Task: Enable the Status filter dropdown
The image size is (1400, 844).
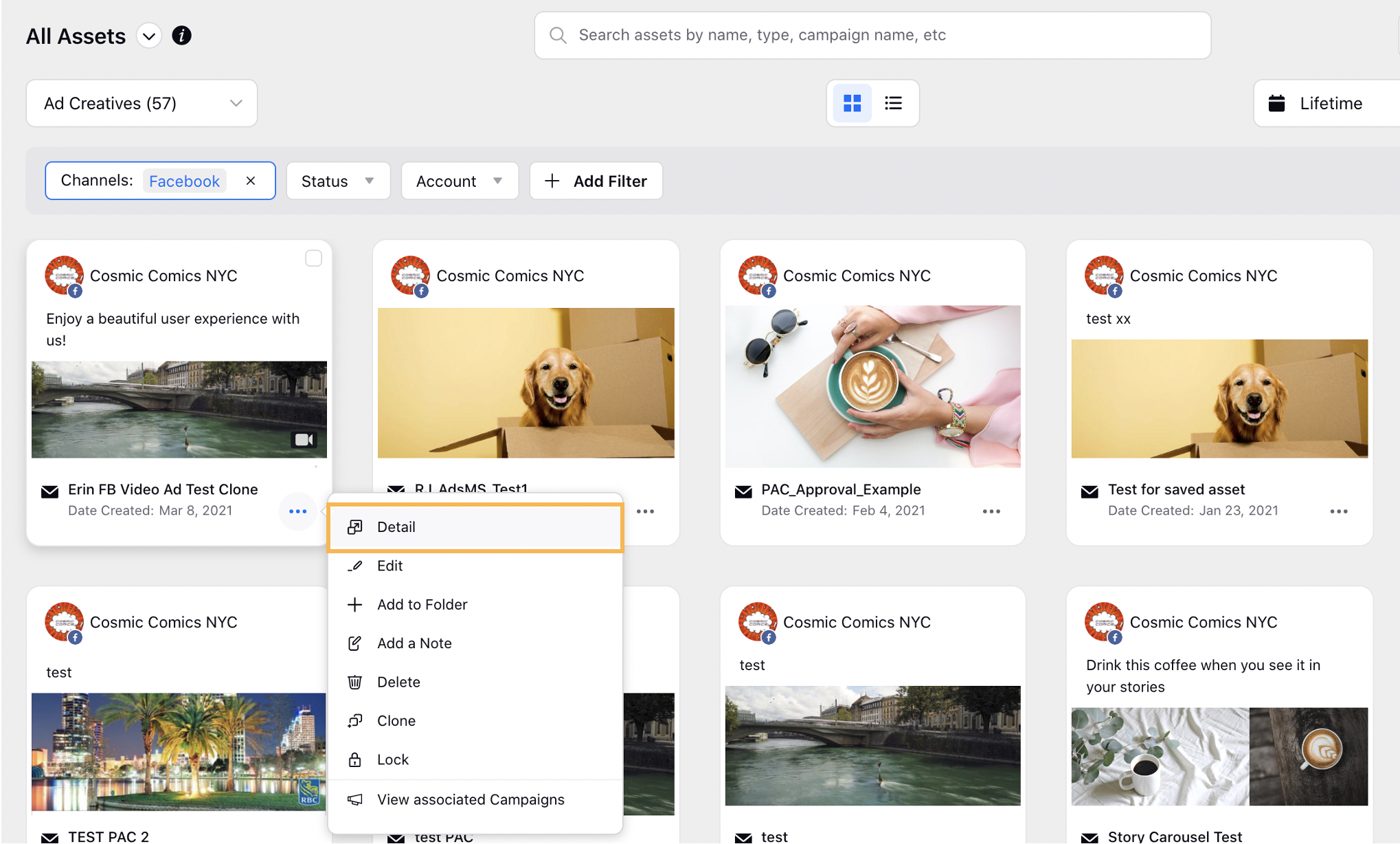Action: 339,180
